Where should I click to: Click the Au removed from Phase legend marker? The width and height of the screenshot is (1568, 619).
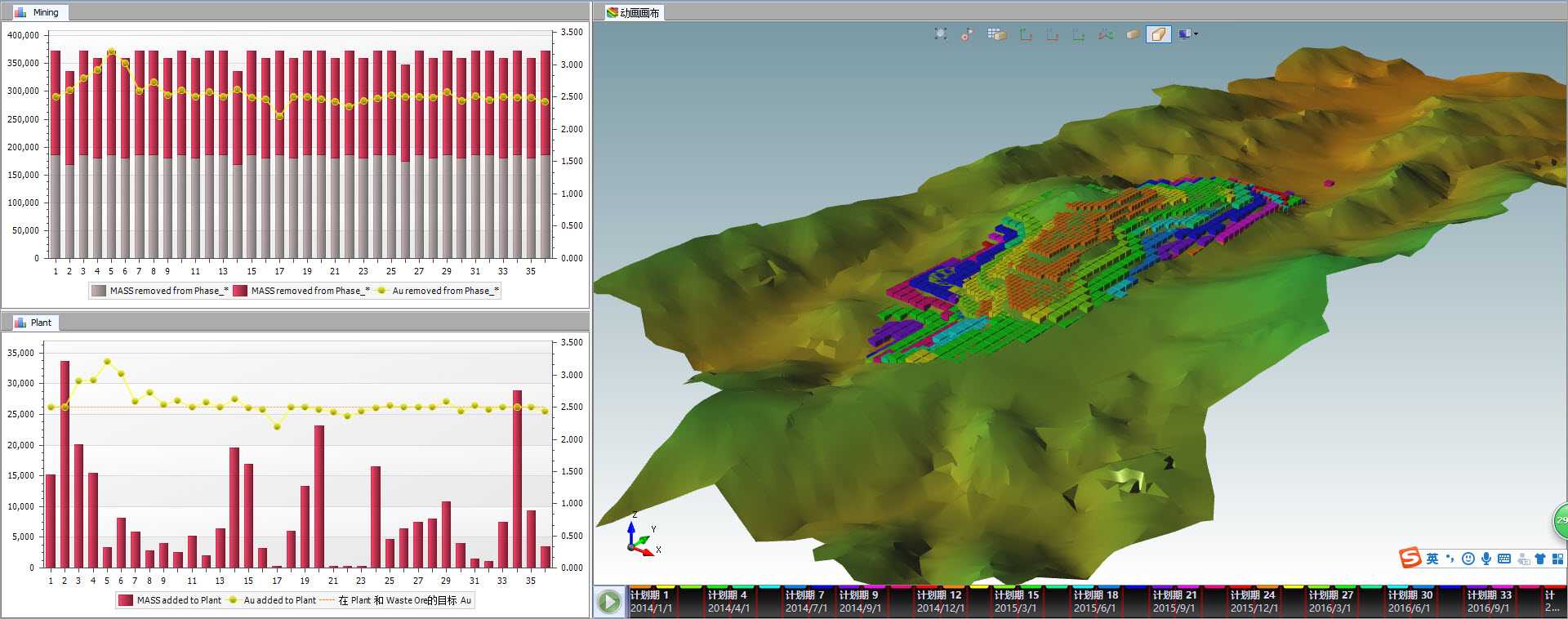point(381,291)
